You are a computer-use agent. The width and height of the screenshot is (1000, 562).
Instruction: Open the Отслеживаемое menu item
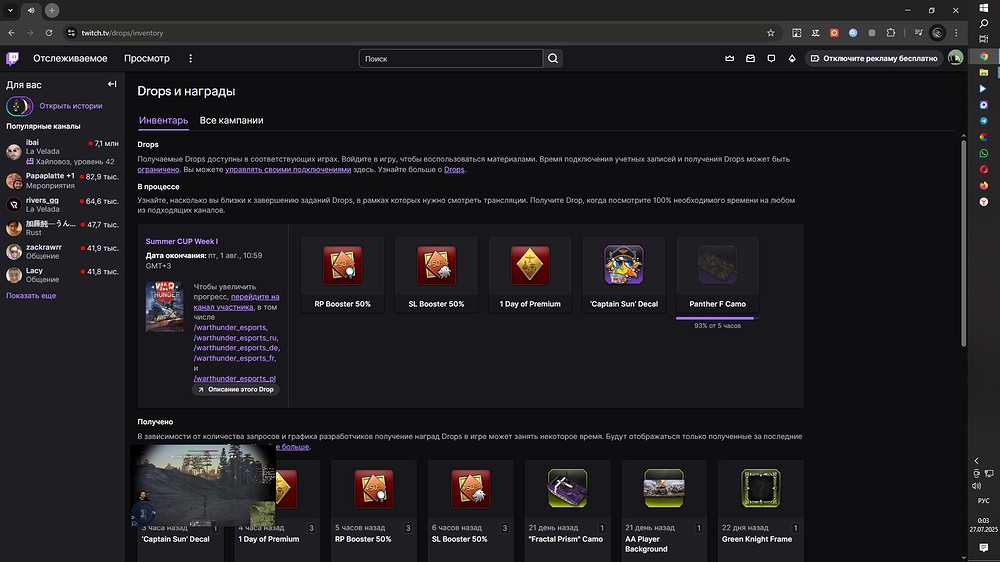pyautogui.click(x=70, y=59)
